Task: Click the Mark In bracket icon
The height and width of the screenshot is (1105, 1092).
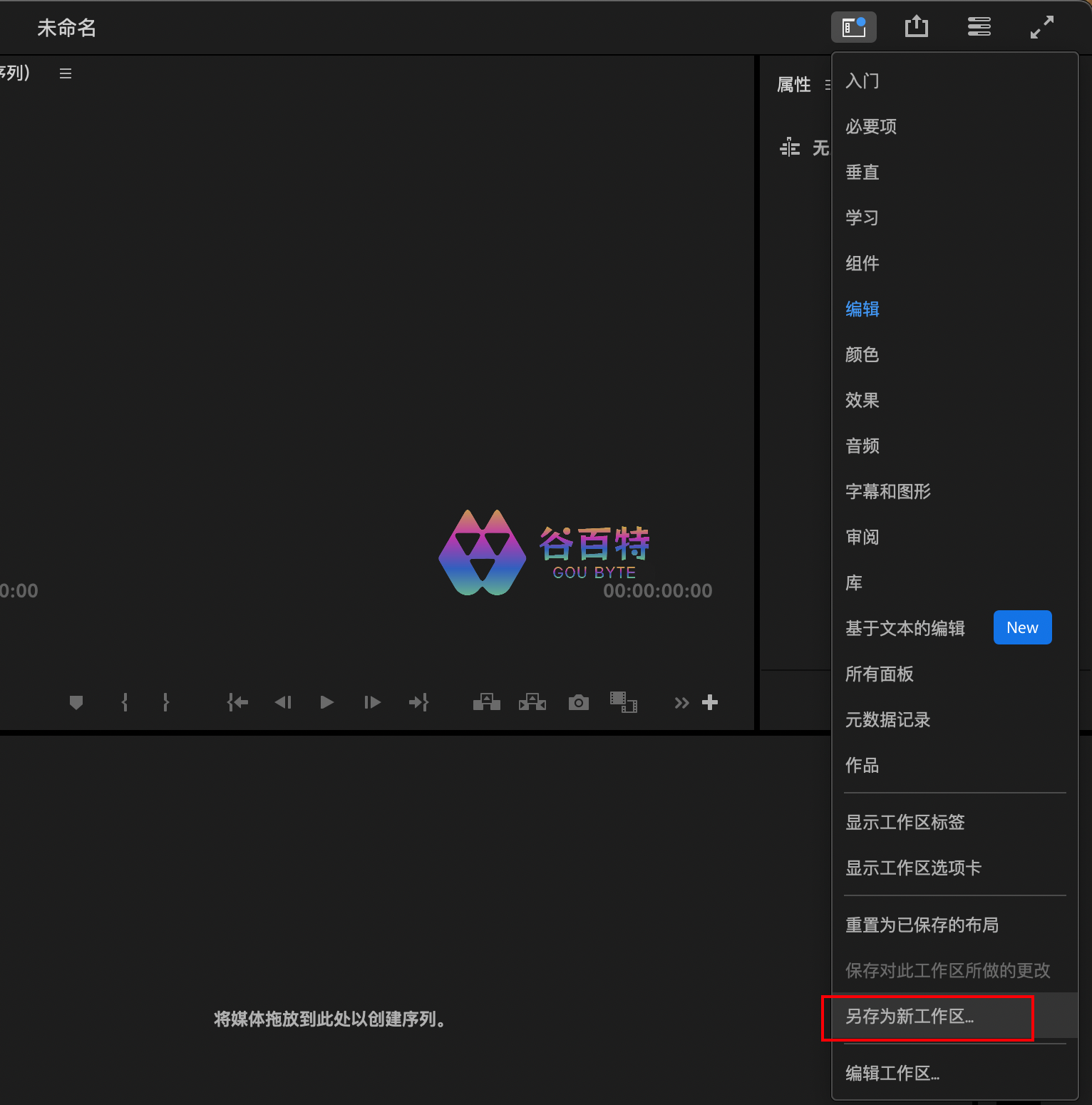Action: (x=125, y=703)
